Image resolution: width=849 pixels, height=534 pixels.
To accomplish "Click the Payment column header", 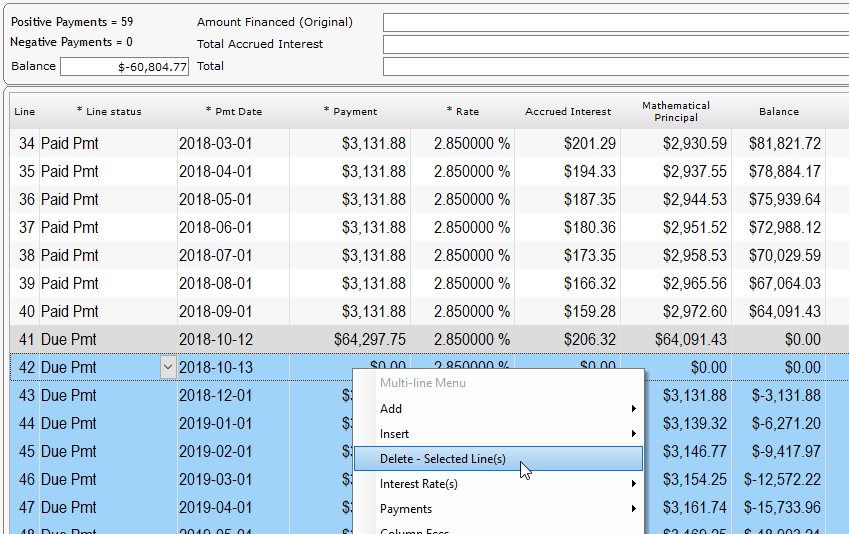I will click(x=350, y=112).
